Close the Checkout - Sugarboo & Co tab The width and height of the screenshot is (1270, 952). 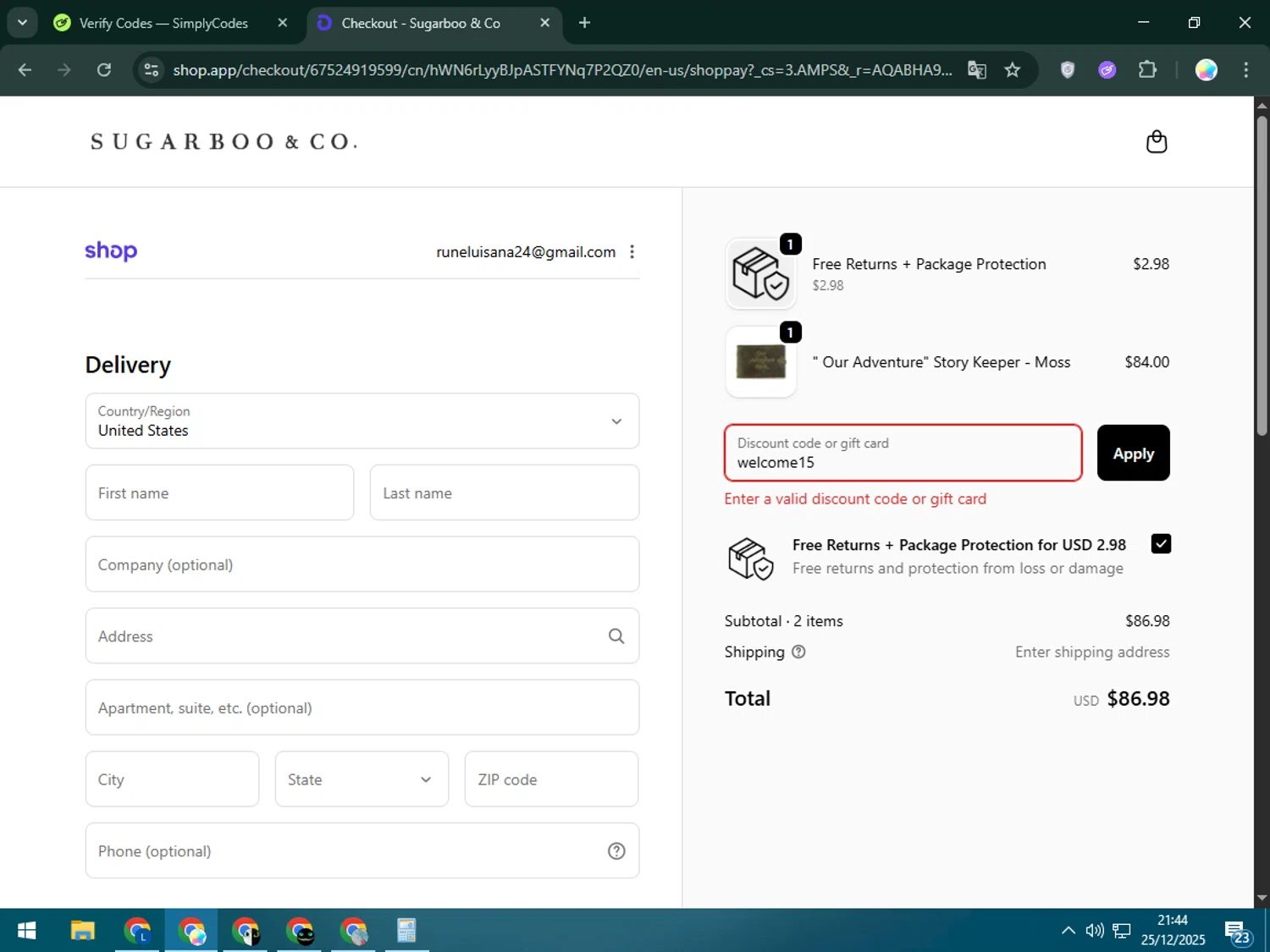[545, 23]
